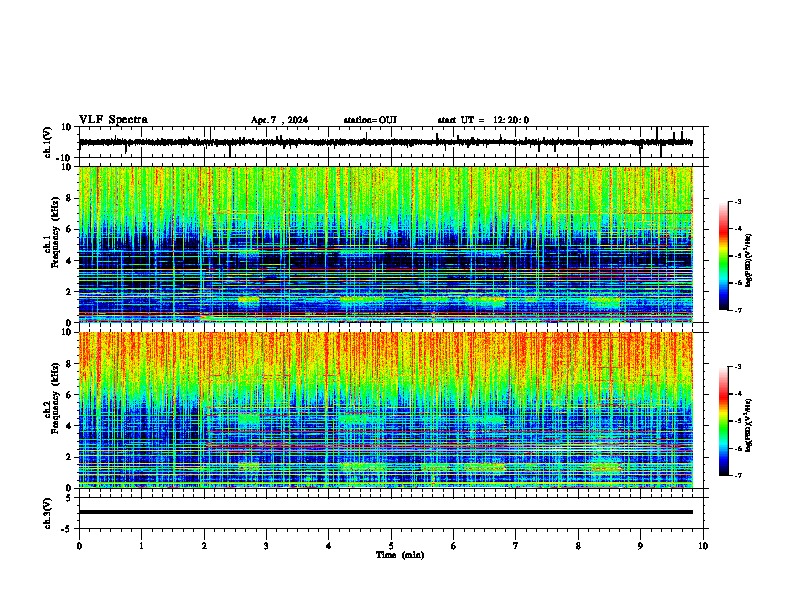Click the 6 kHz tick on ch.1 spectrogram
The width and height of the screenshot is (792, 612).
[x=70, y=229]
